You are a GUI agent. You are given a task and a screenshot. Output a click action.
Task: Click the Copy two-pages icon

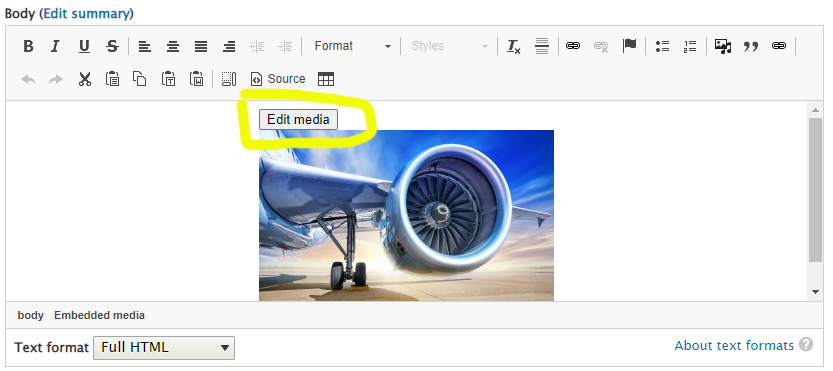pyautogui.click(x=140, y=79)
